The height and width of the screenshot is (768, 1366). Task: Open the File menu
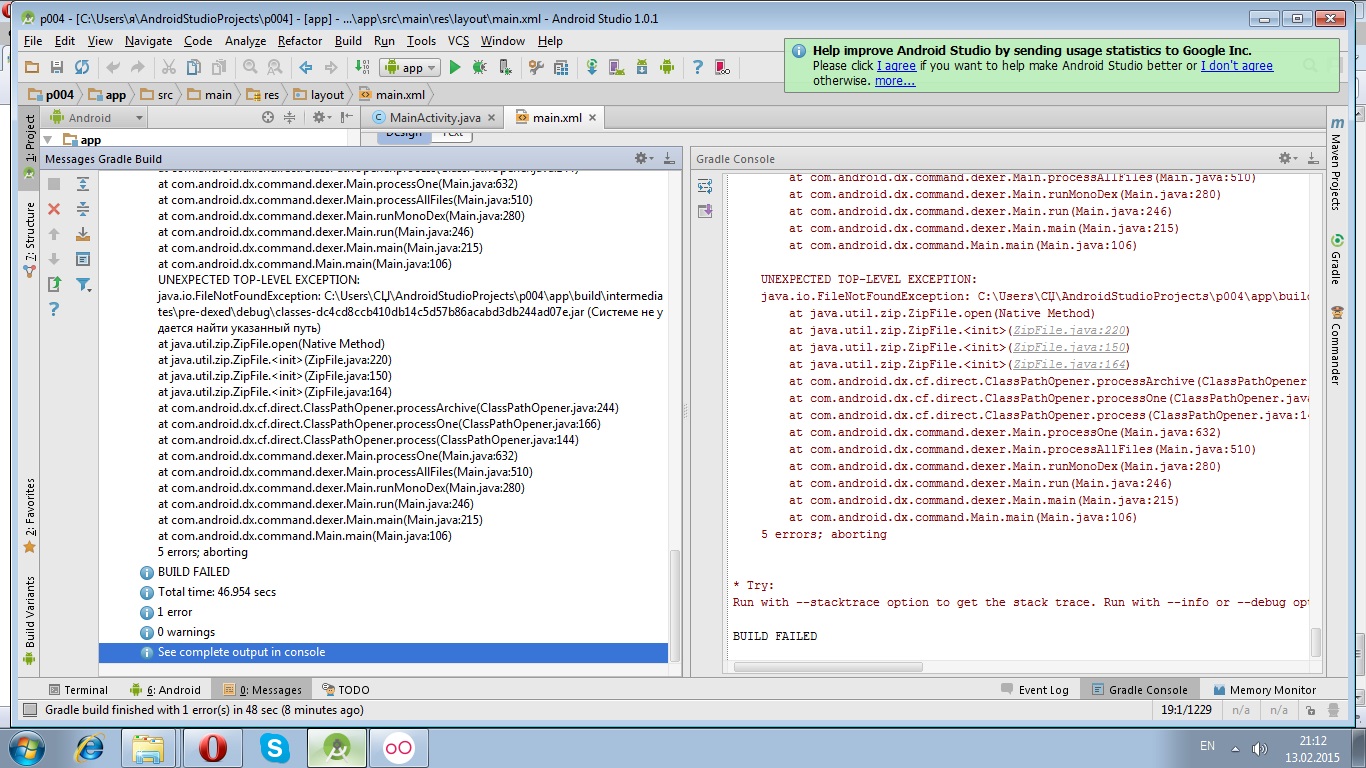33,41
